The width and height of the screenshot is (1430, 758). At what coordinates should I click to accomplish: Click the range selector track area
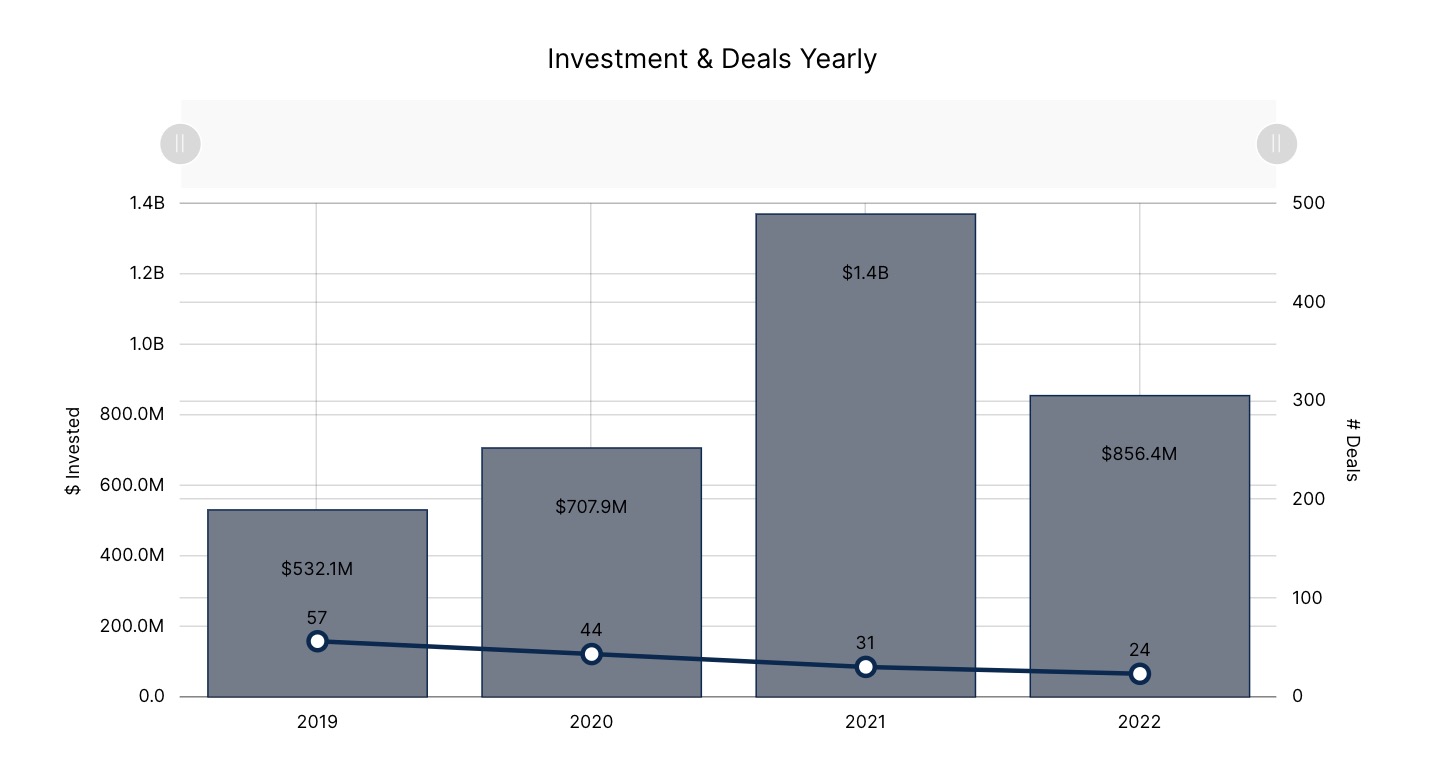tap(728, 144)
